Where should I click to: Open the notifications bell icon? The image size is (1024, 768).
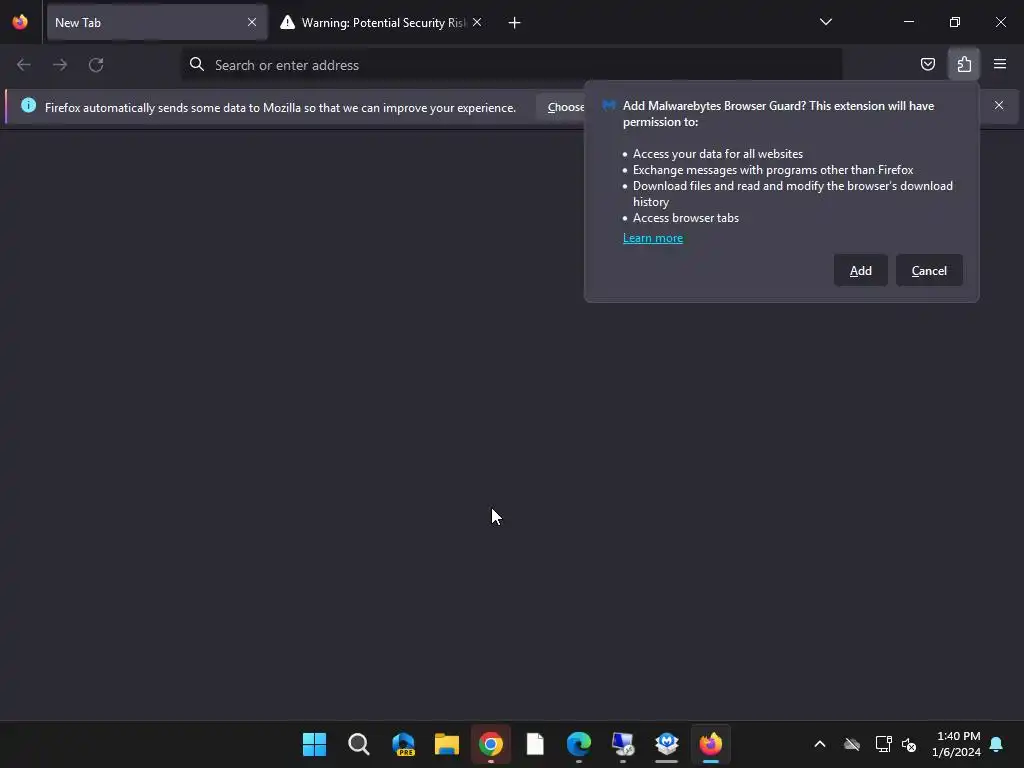[x=997, y=744]
